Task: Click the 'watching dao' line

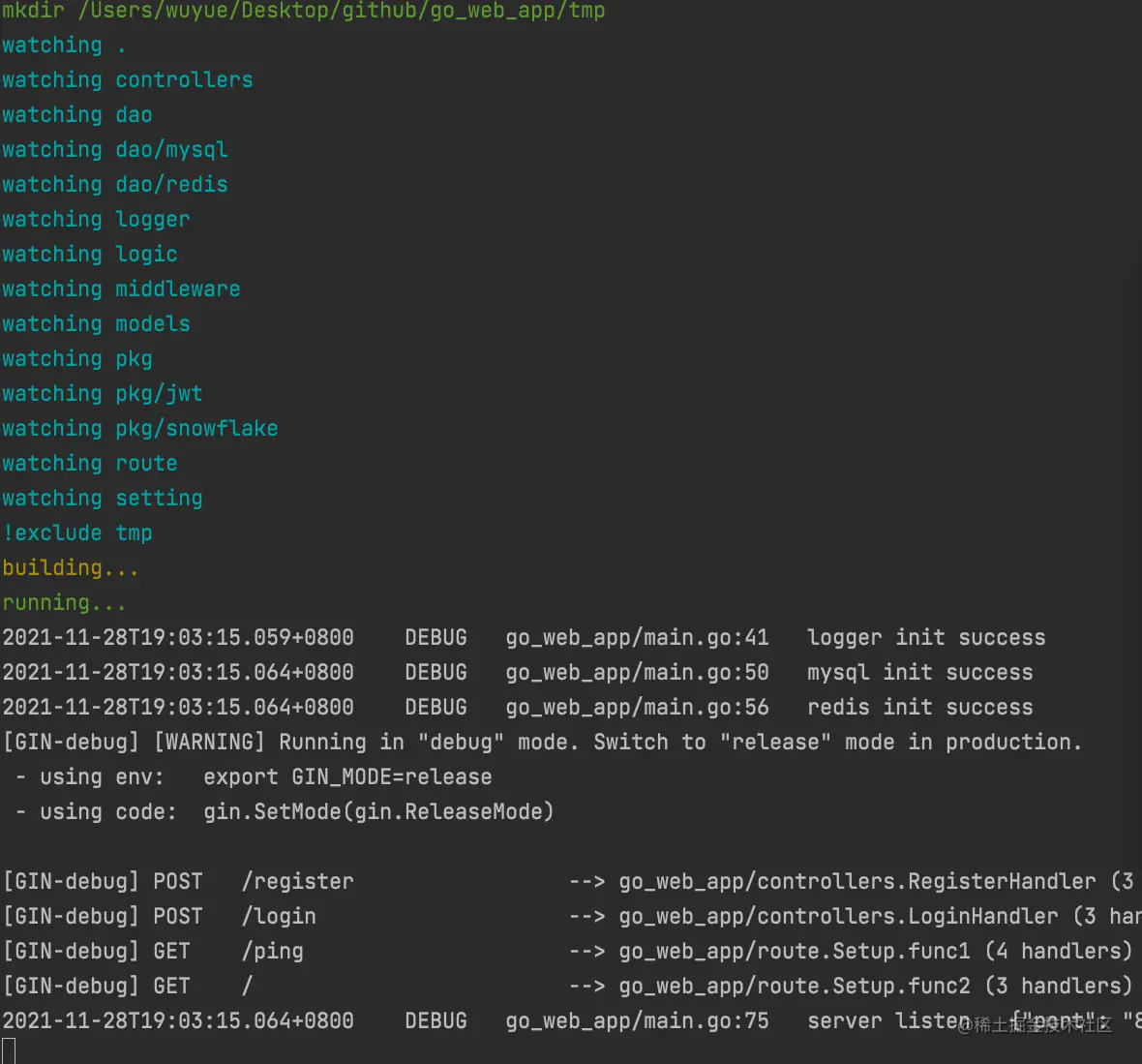Action: point(77,115)
